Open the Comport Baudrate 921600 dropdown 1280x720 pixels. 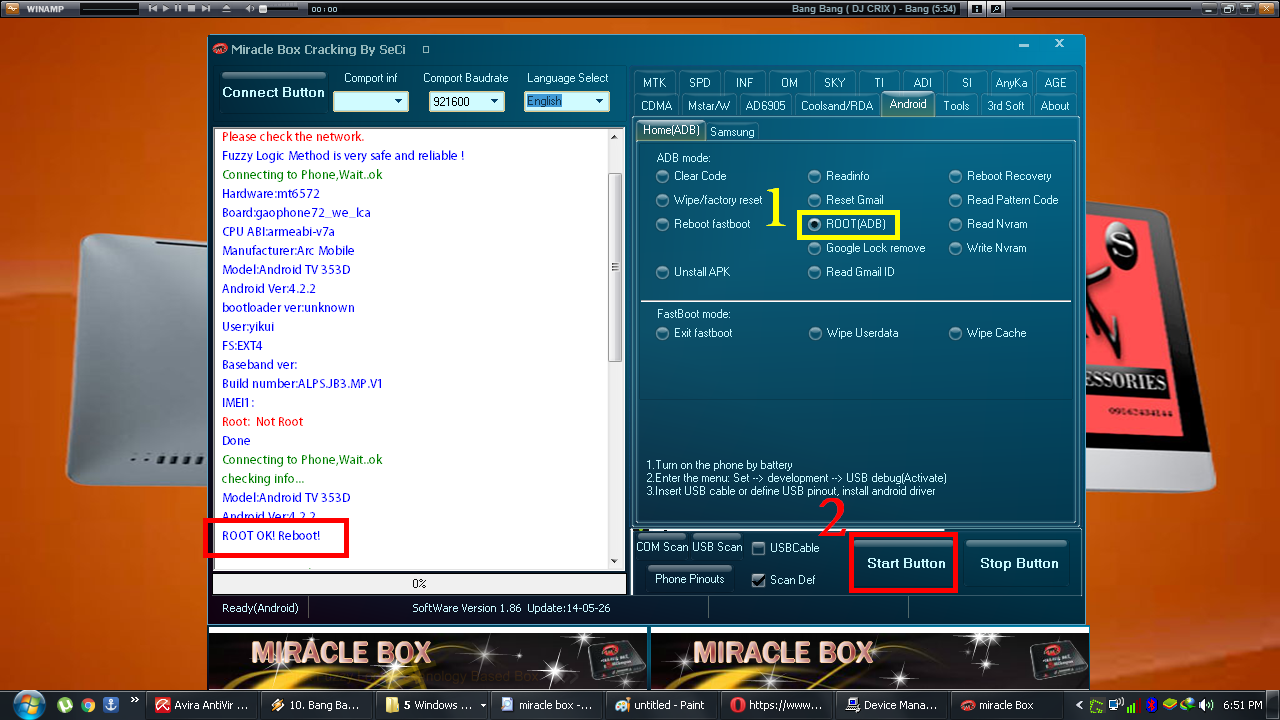coord(466,101)
